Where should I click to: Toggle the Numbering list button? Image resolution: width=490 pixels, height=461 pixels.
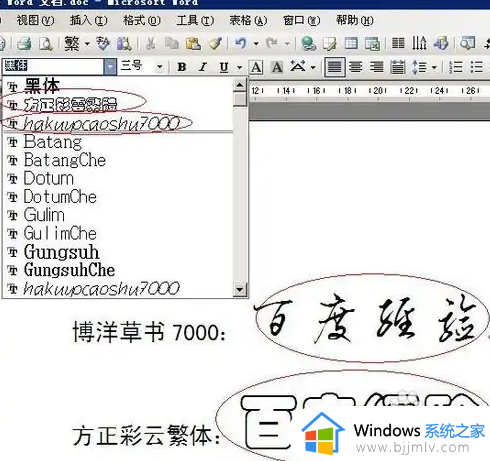pos(455,67)
